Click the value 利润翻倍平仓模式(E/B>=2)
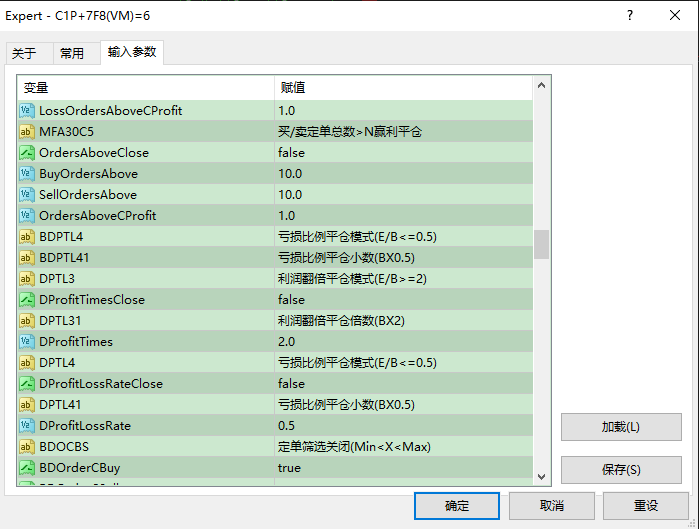This screenshot has height=529, width=699. [352, 279]
